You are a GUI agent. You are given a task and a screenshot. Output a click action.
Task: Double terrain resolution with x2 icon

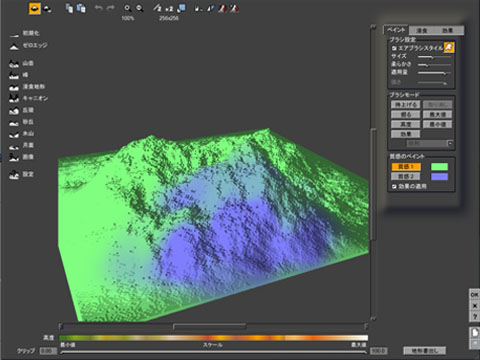pos(169,9)
